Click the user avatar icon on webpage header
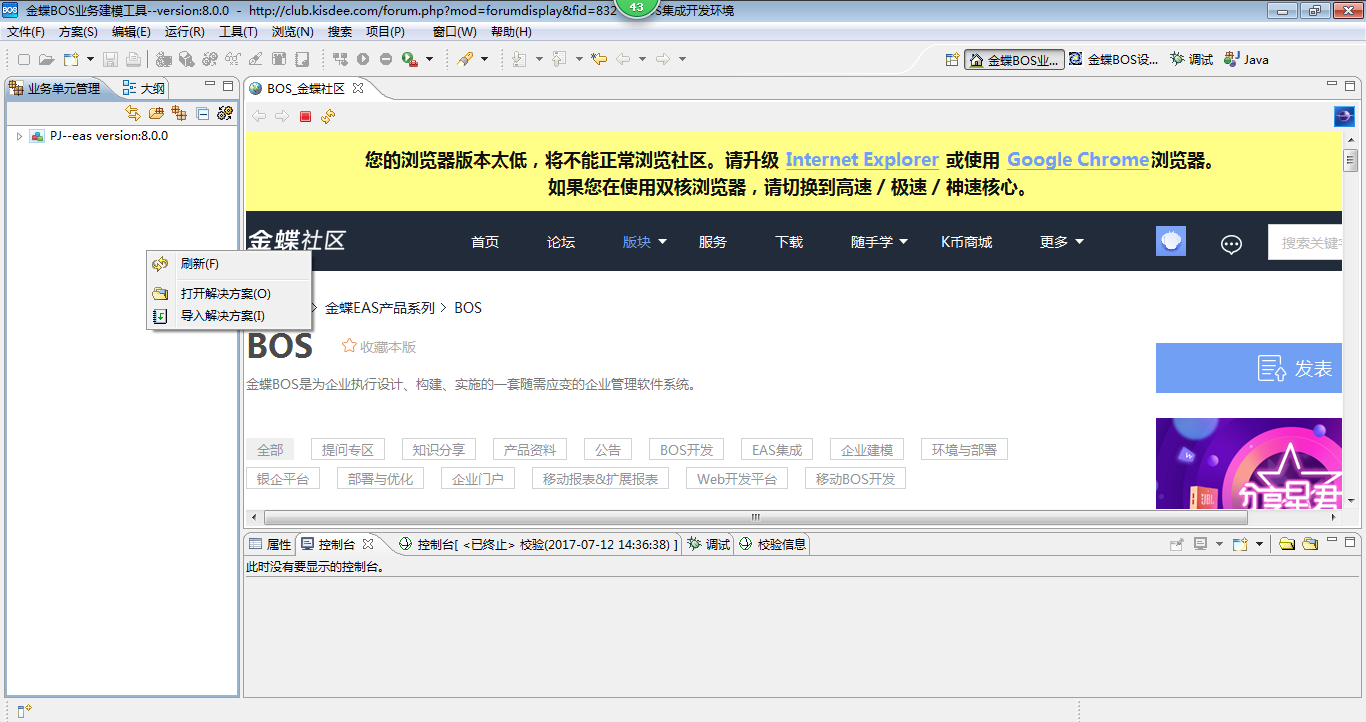The height and width of the screenshot is (722, 1366). click(x=1171, y=241)
